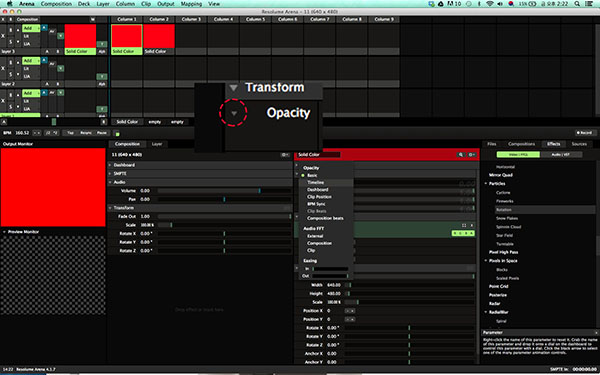Click the magnifier icon in the Solid Color clip header
Image resolution: width=600 pixels, height=375 pixels.
461,155
